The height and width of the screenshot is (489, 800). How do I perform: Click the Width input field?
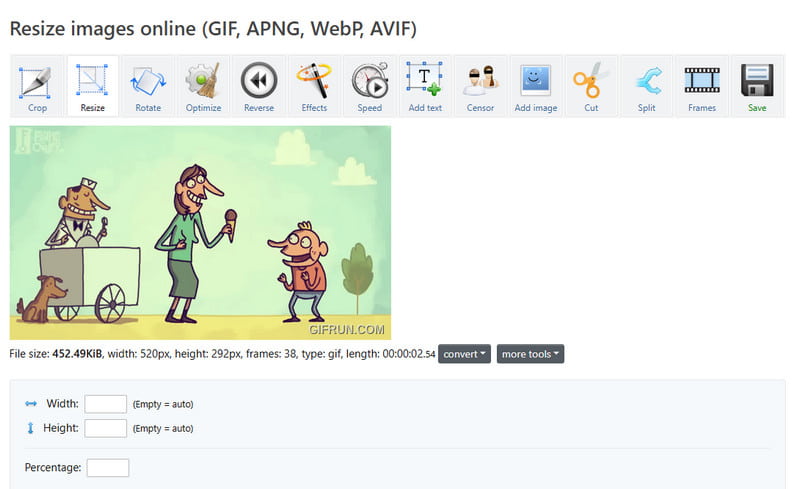[105, 404]
